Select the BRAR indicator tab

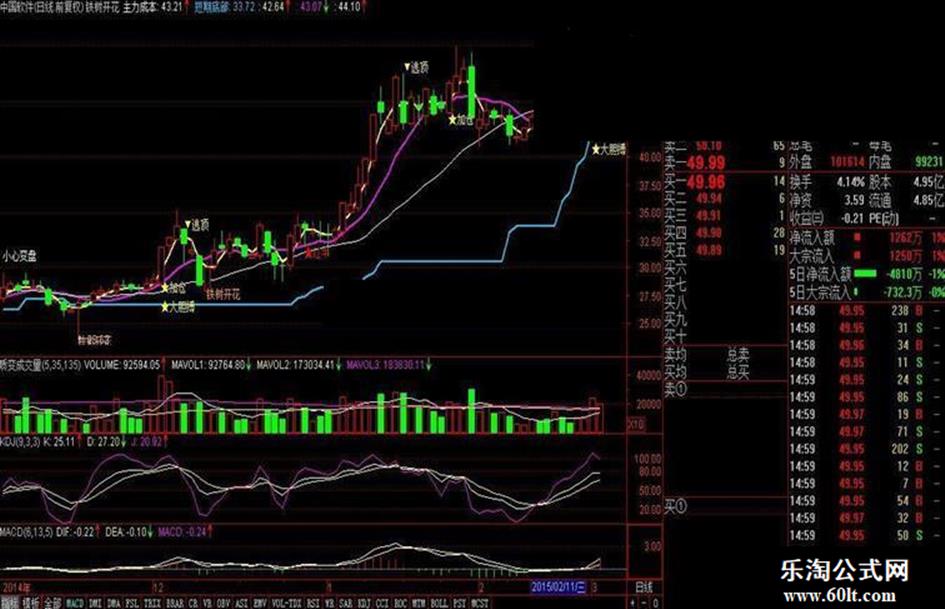(174, 602)
